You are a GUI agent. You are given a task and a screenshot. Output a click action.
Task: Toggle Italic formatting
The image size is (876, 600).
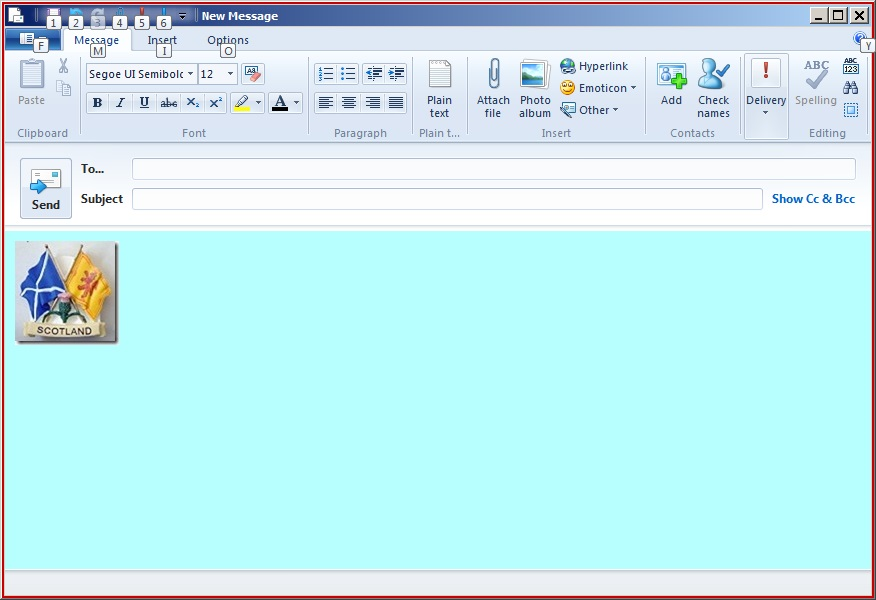tap(120, 103)
